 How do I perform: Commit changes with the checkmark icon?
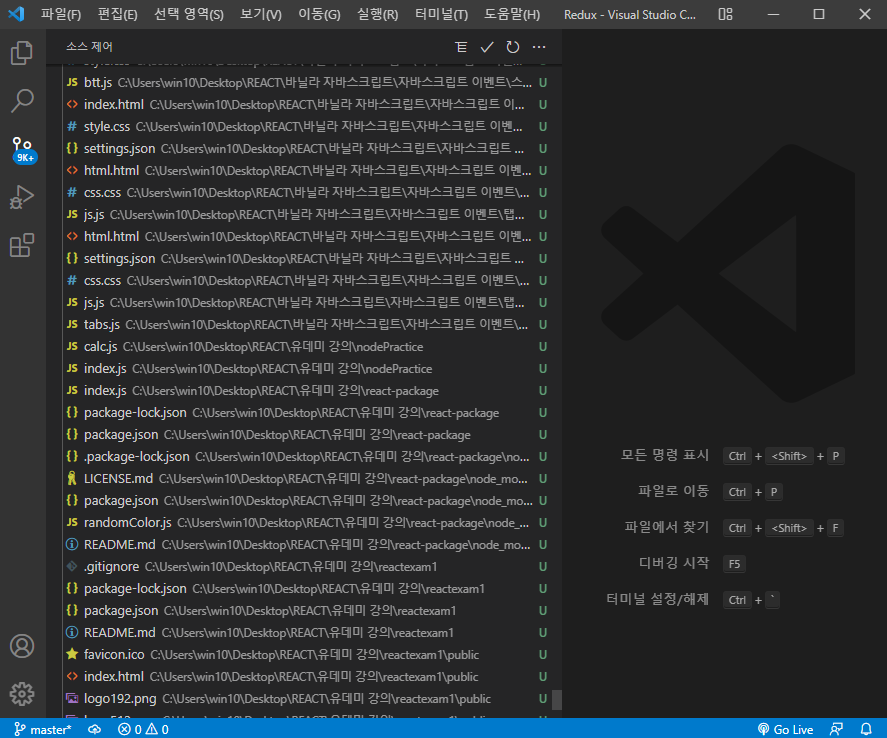(x=486, y=47)
